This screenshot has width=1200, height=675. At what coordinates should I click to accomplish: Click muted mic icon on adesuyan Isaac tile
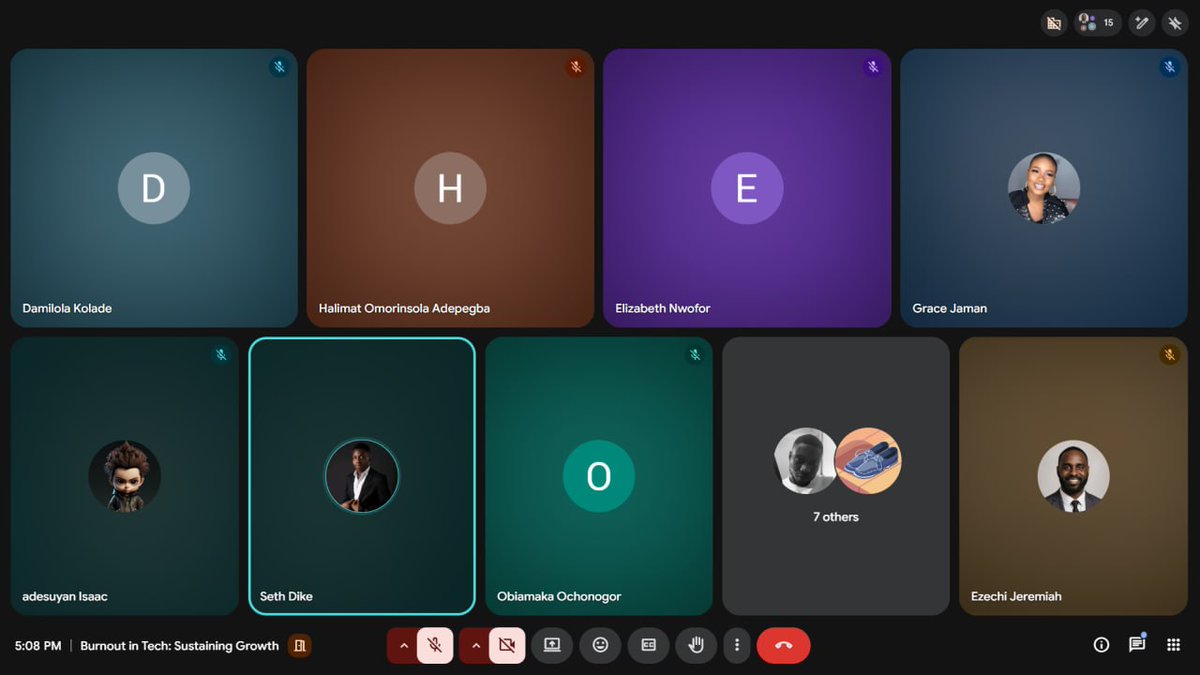(x=221, y=355)
